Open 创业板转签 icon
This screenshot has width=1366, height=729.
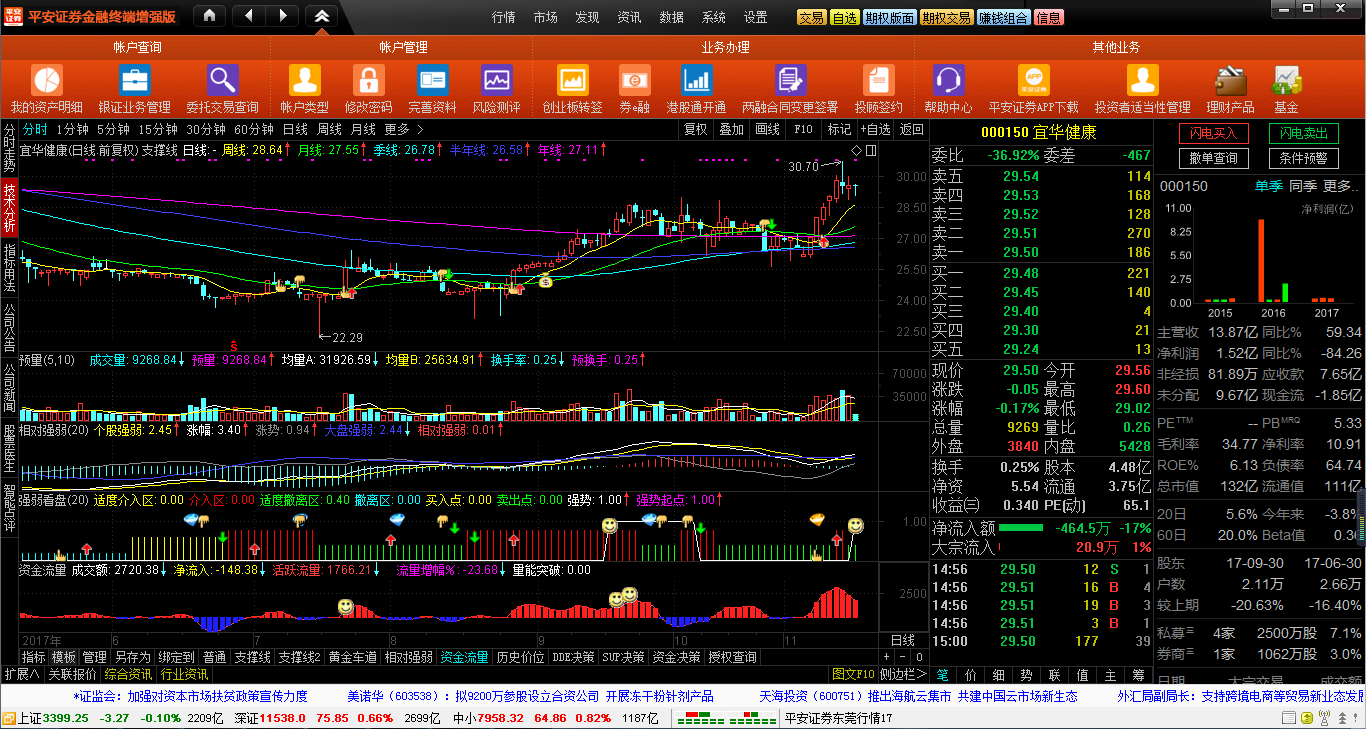[x=572, y=80]
